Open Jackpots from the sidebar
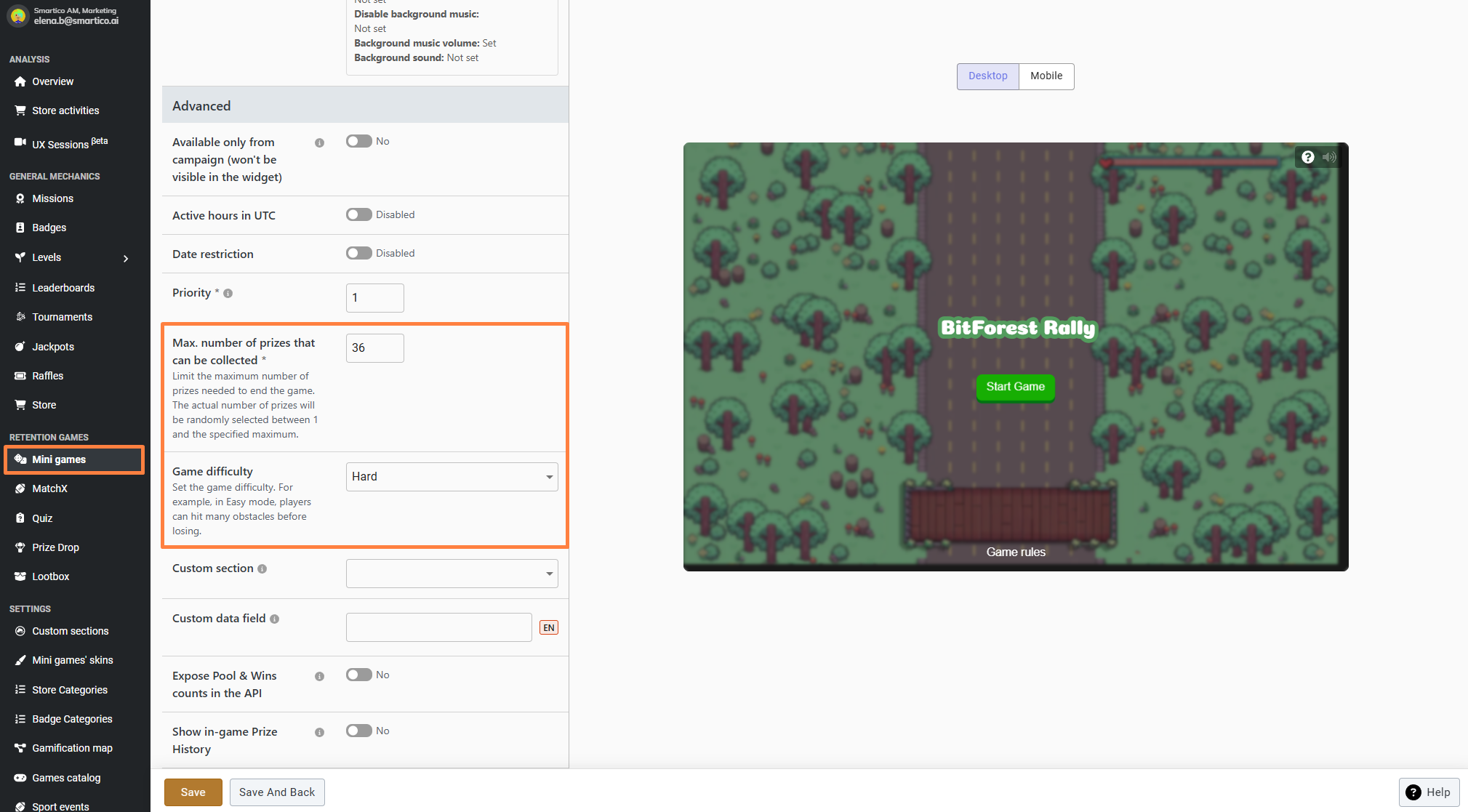Viewport: 1468px width, 812px height. 53,347
